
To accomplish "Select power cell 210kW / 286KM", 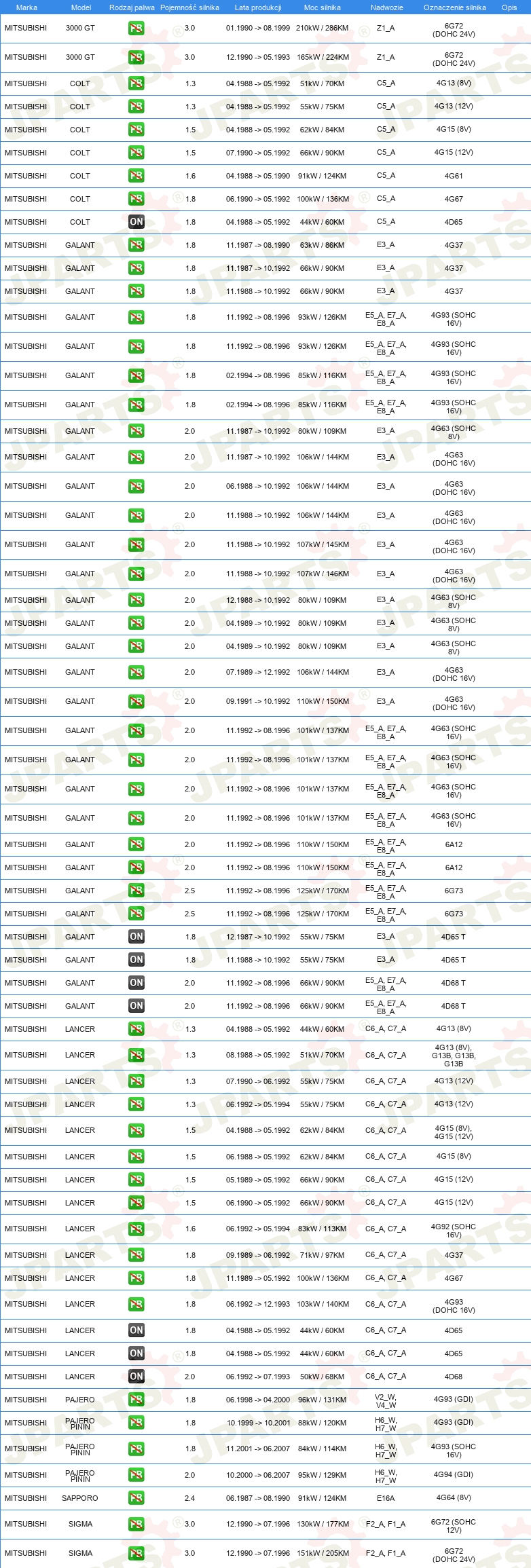I will pyautogui.click(x=323, y=29).
